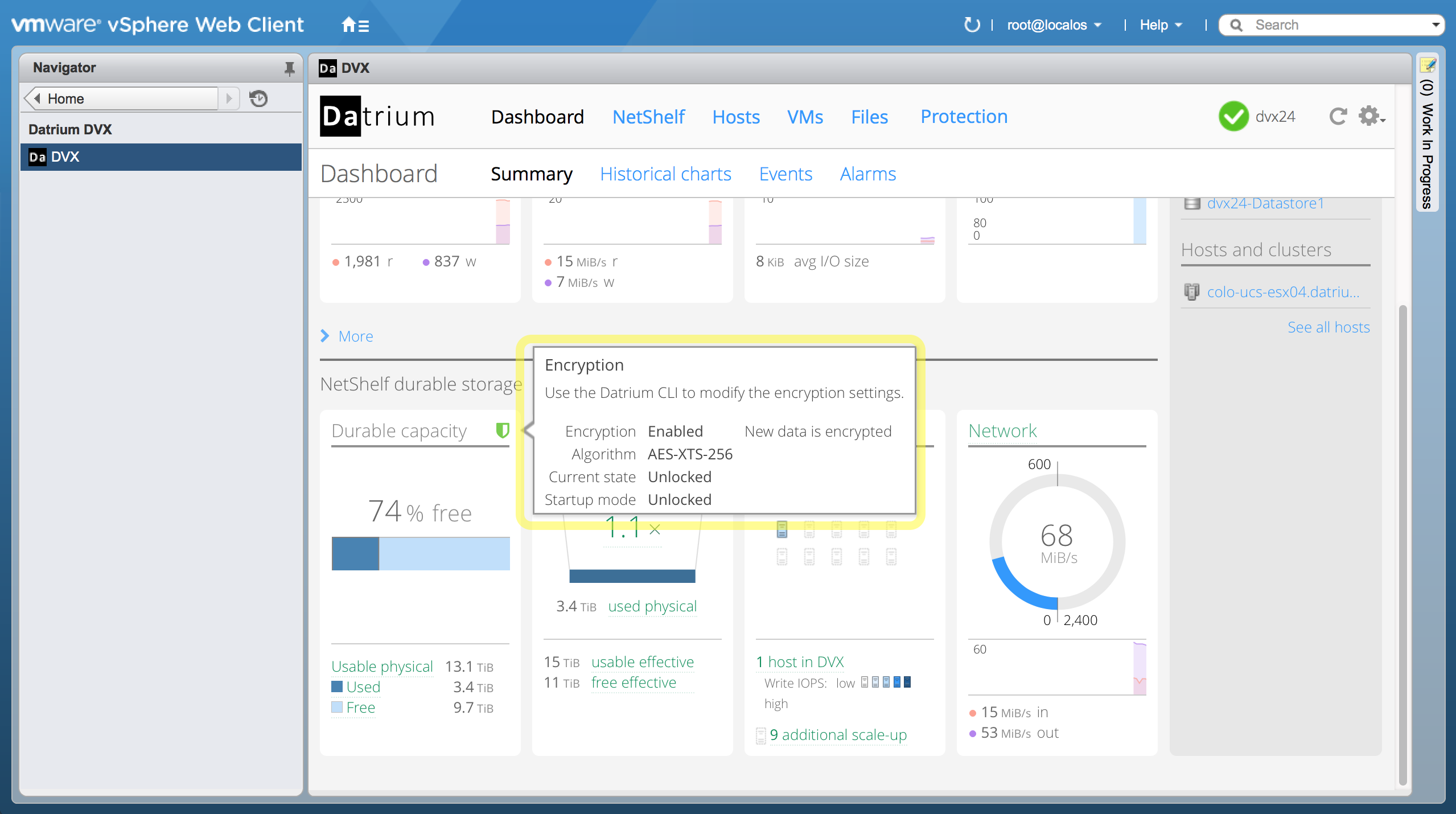Refresh the Datrium dashboard

click(1338, 116)
